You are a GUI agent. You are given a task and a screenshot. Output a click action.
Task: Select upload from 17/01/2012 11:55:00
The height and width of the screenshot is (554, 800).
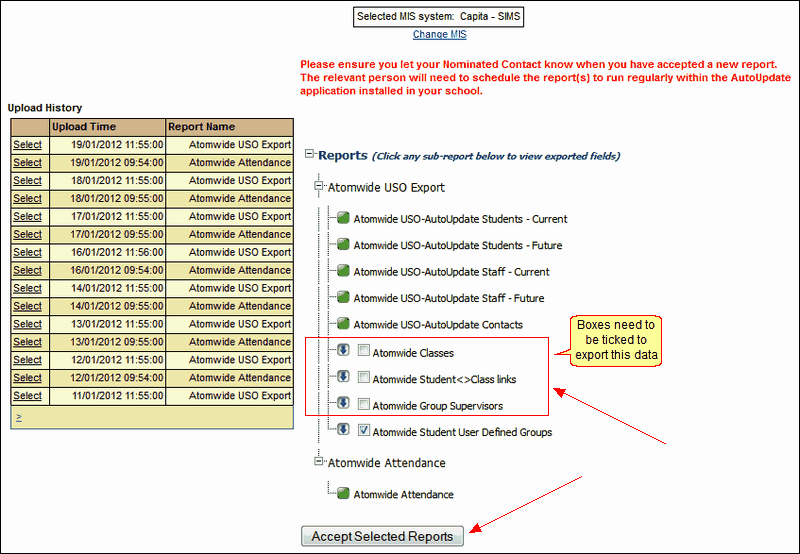coord(28,216)
